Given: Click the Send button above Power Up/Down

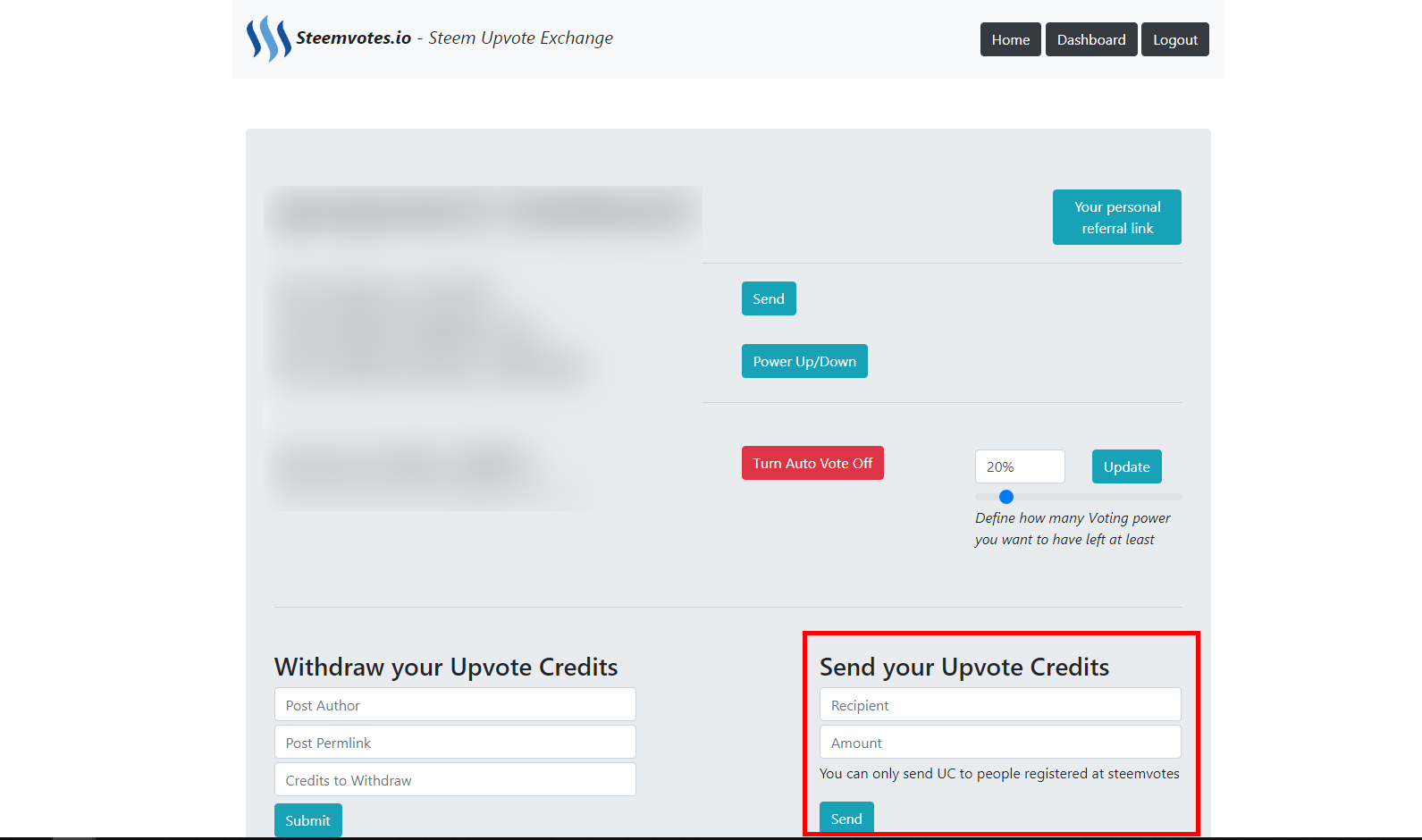Looking at the screenshot, I should point(769,298).
